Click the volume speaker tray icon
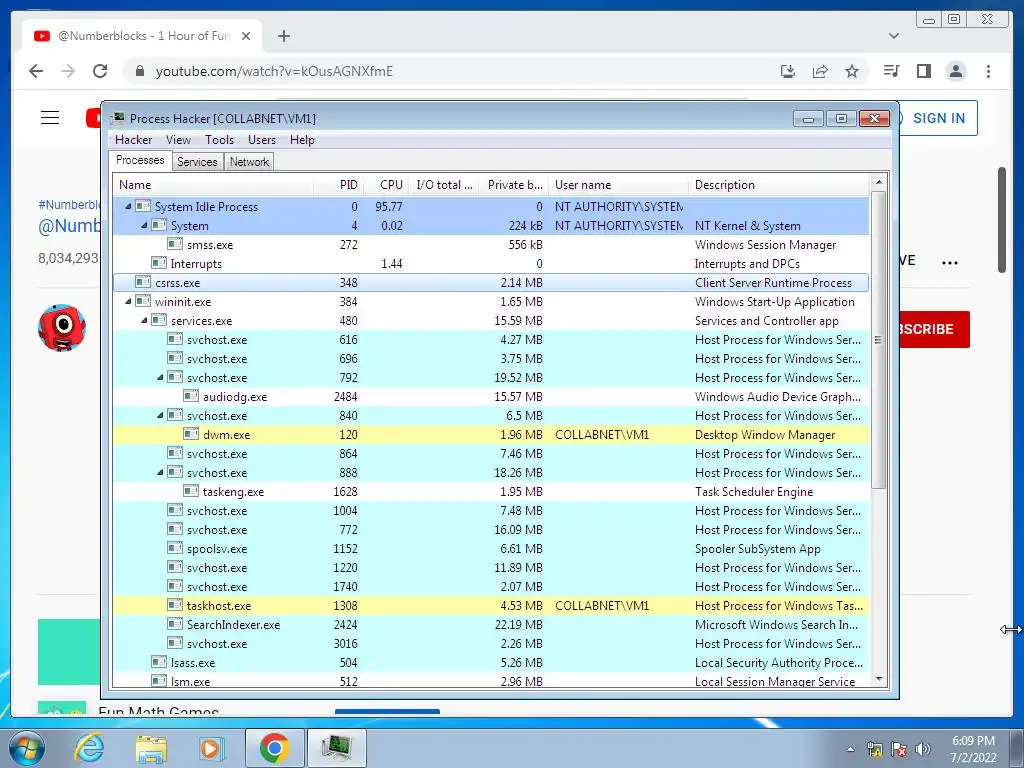Image resolution: width=1024 pixels, height=768 pixels. click(x=923, y=749)
